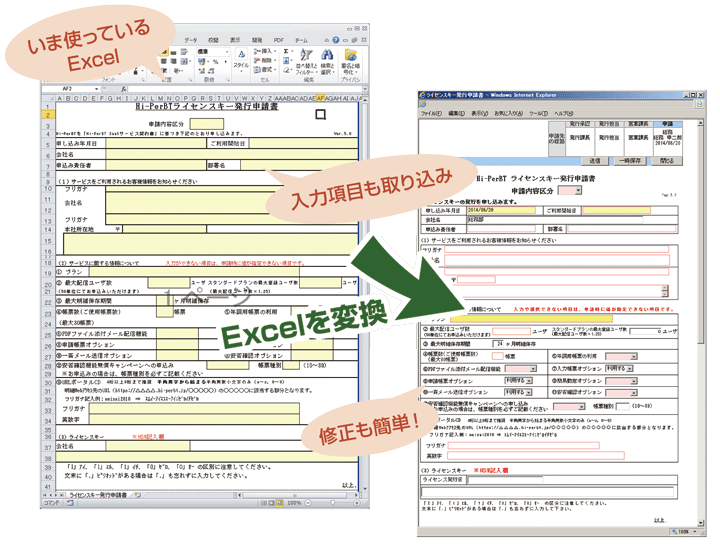Select the ライセンスキー発行申請書 sheet tab
This screenshot has height=551, width=720.
(98, 495)
